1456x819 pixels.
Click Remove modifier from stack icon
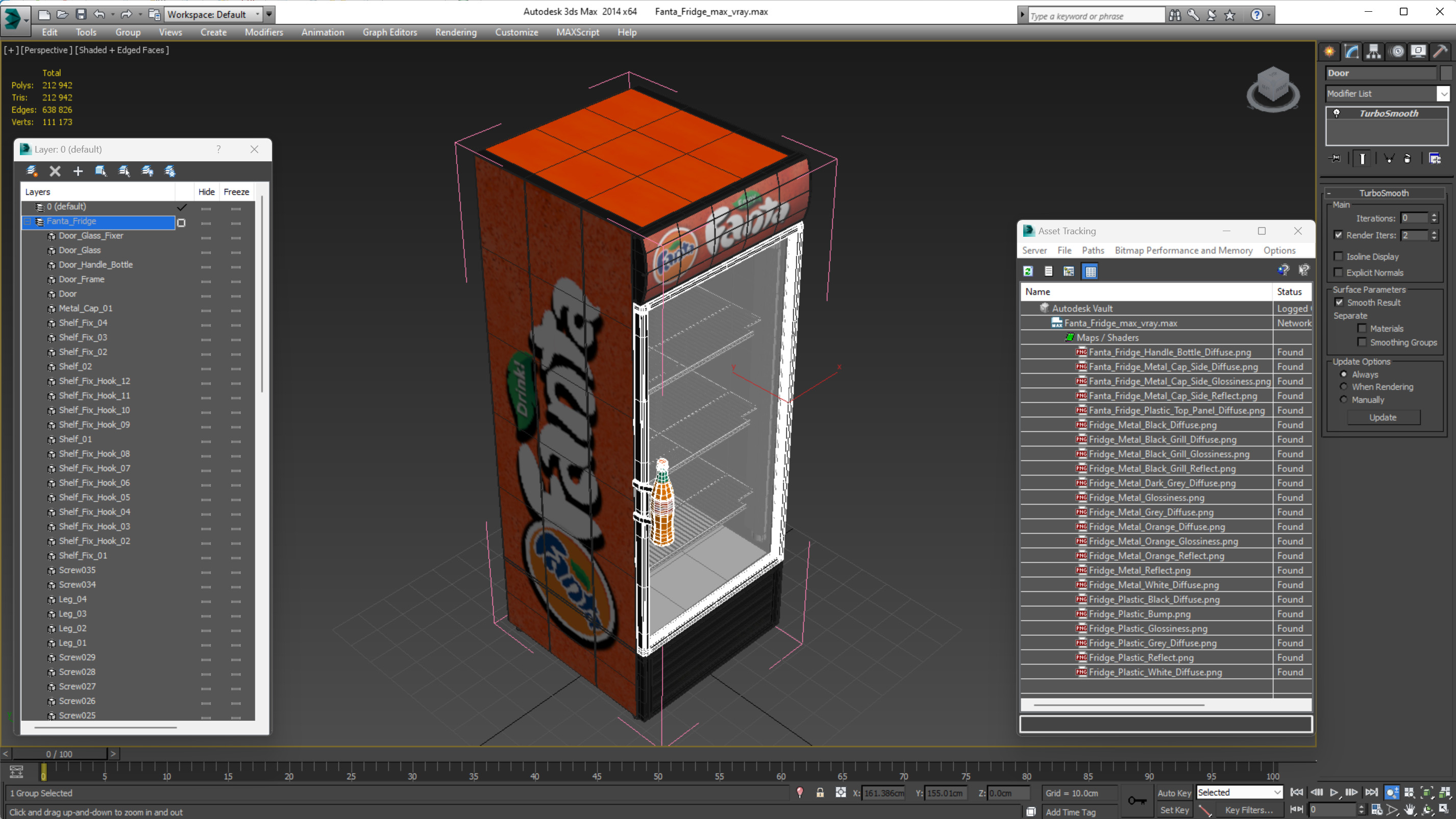(x=1408, y=158)
